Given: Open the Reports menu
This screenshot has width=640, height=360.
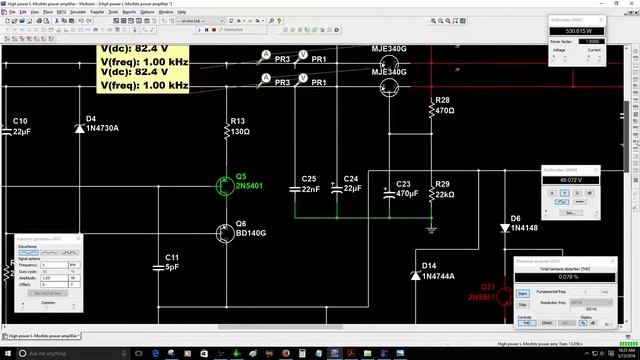Looking at the screenshot, I should point(129,12).
